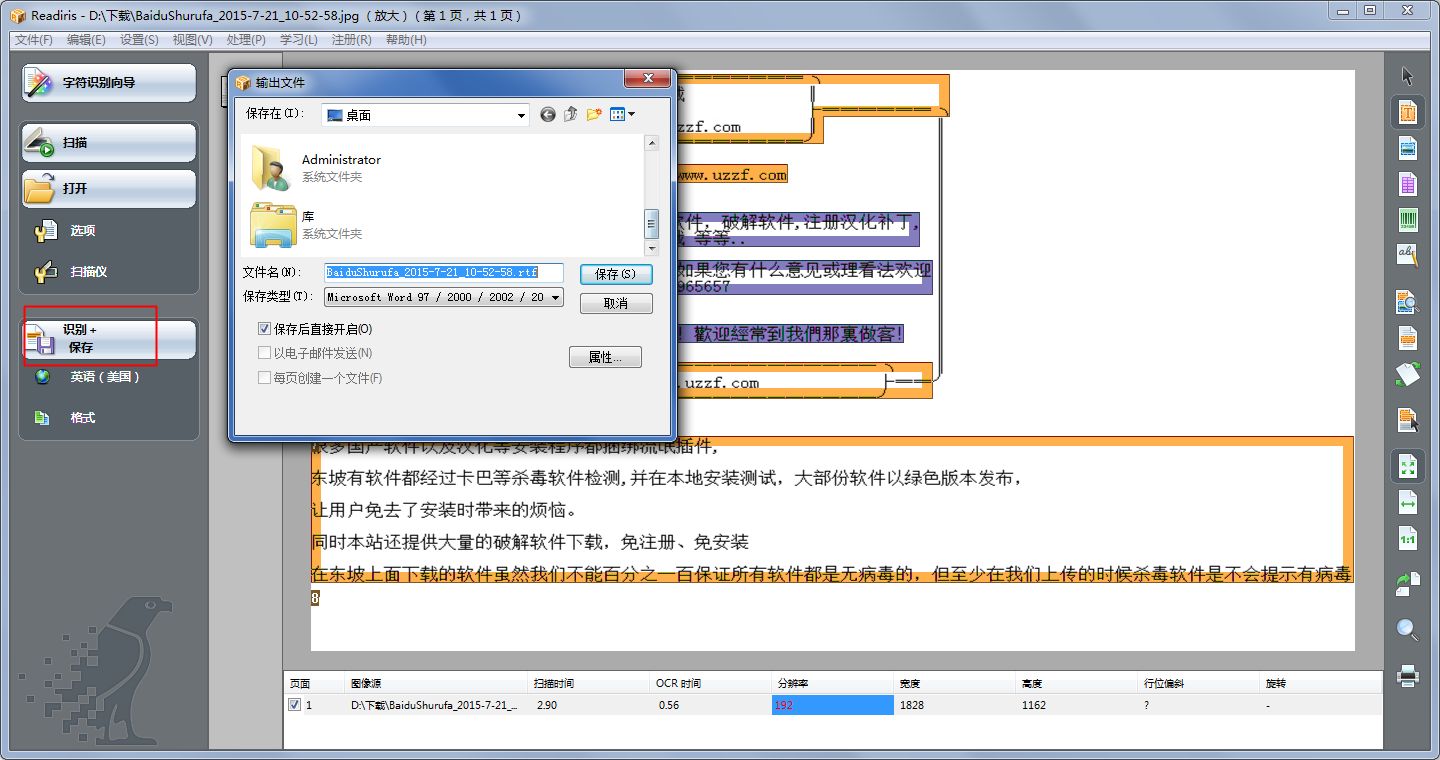Image resolution: width=1440 pixels, height=760 pixels.
Task: Open the 帮助(H) menu
Action: [x=405, y=40]
